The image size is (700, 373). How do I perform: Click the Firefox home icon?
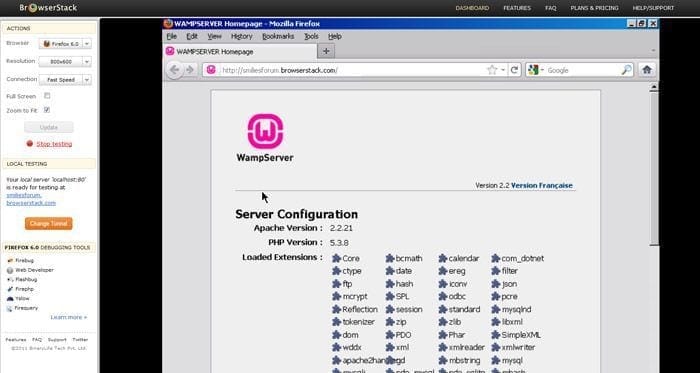tap(647, 70)
